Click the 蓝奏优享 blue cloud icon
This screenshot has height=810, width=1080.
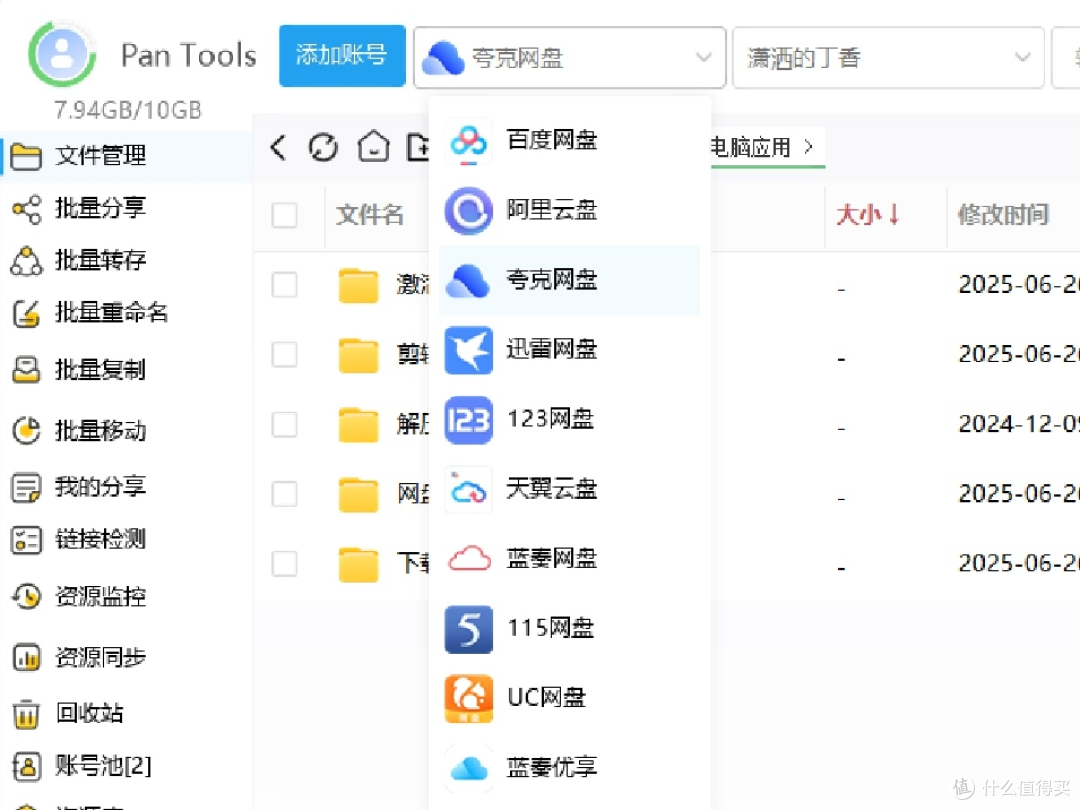468,769
